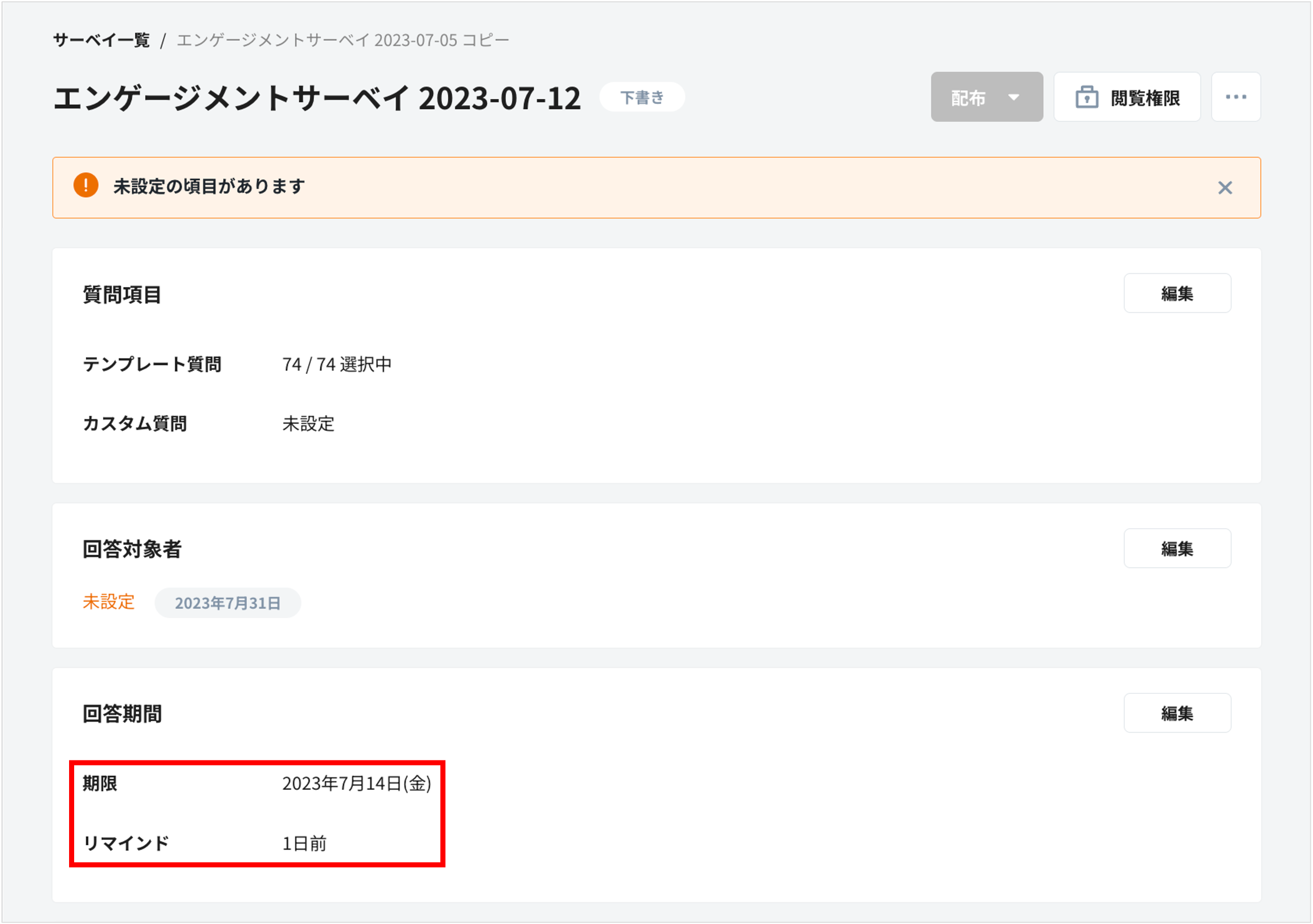Click the orange warning icon in the alert
The image size is (1313, 924).
86,186
